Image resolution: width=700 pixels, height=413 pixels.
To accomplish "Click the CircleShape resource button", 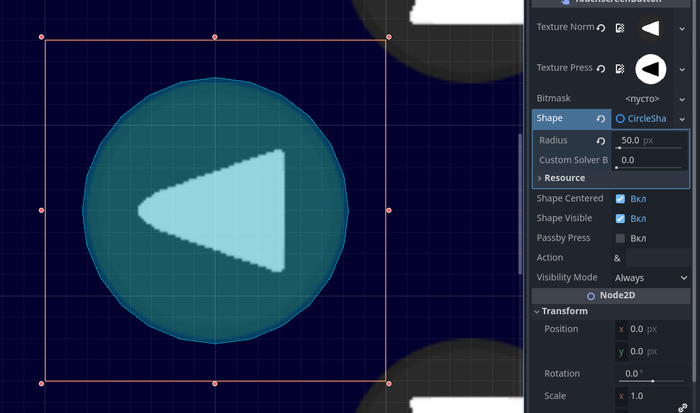I will [641, 118].
